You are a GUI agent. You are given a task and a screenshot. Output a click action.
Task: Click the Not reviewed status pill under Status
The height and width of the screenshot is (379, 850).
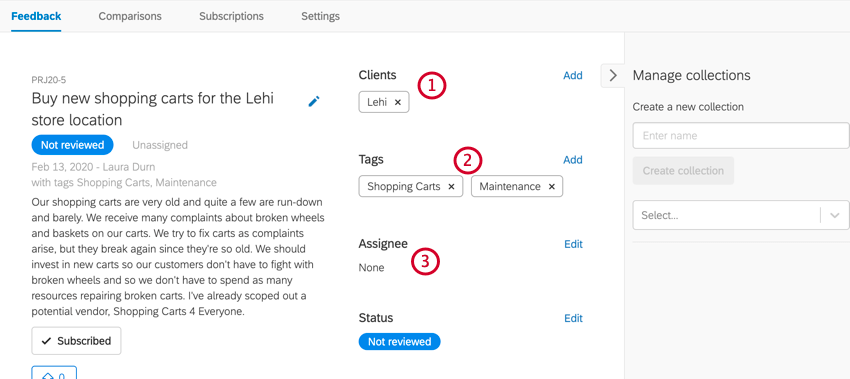[400, 342]
